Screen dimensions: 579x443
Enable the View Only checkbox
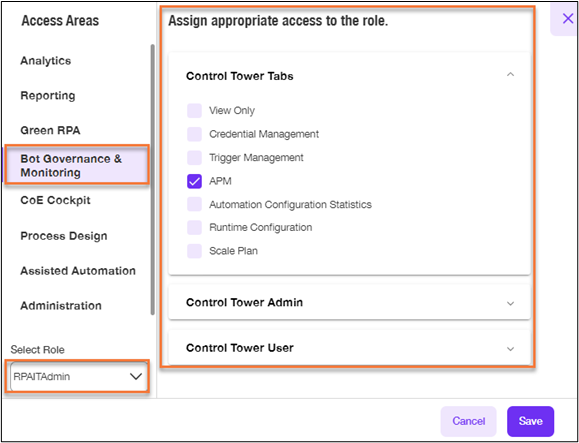(x=194, y=110)
